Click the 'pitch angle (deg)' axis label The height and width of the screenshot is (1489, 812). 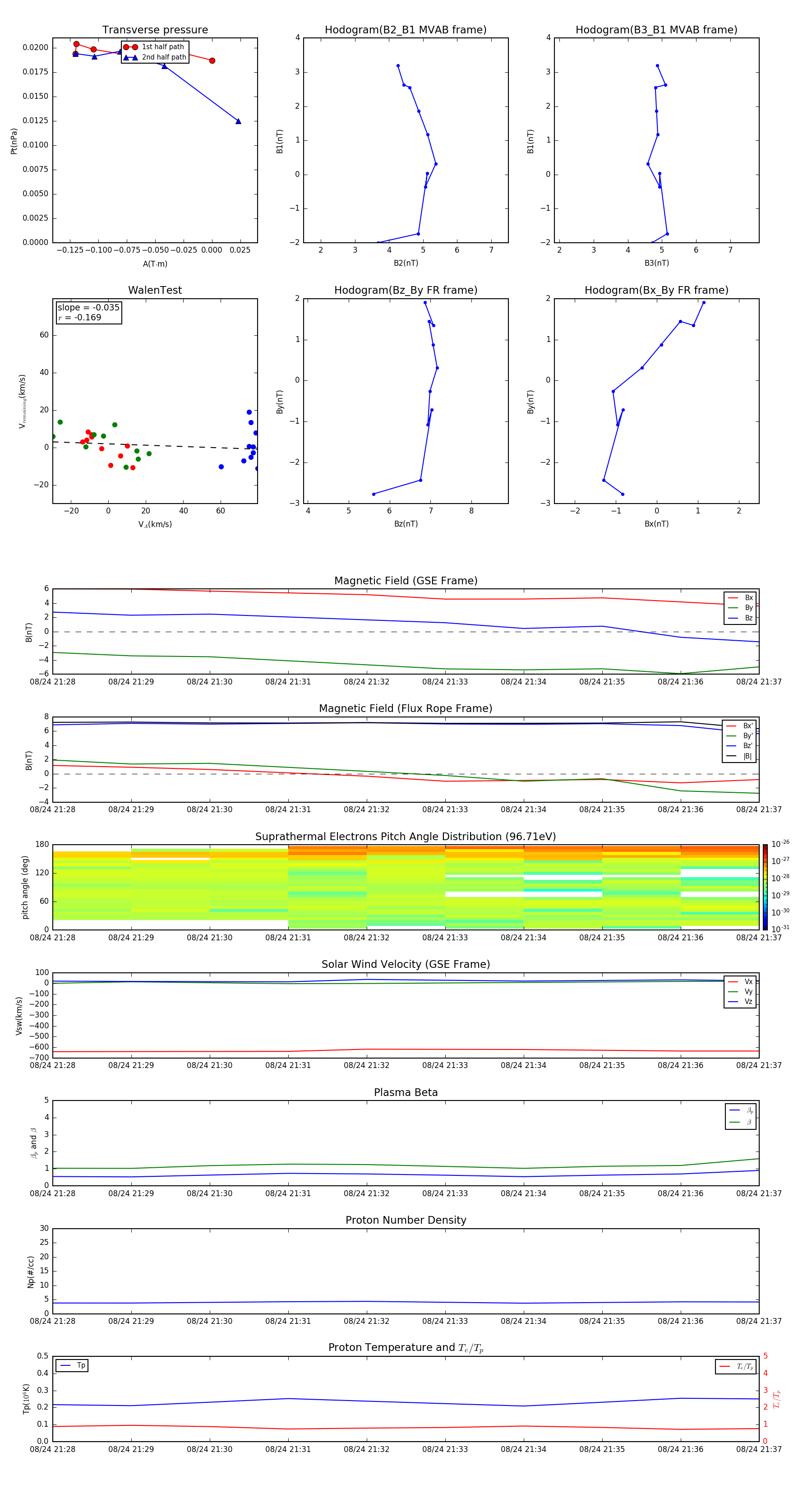click(x=25, y=887)
